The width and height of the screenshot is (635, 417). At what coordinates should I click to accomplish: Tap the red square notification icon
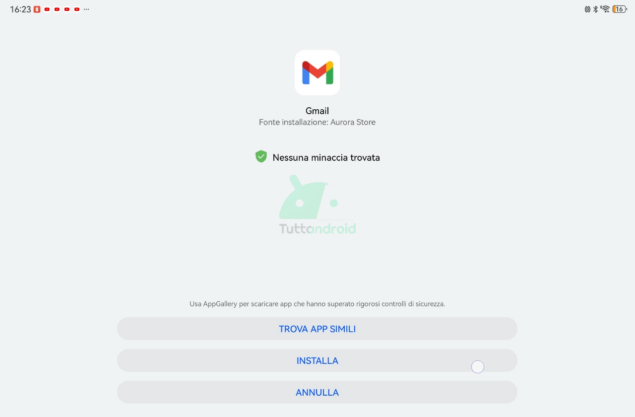pyautogui.click(x=37, y=9)
